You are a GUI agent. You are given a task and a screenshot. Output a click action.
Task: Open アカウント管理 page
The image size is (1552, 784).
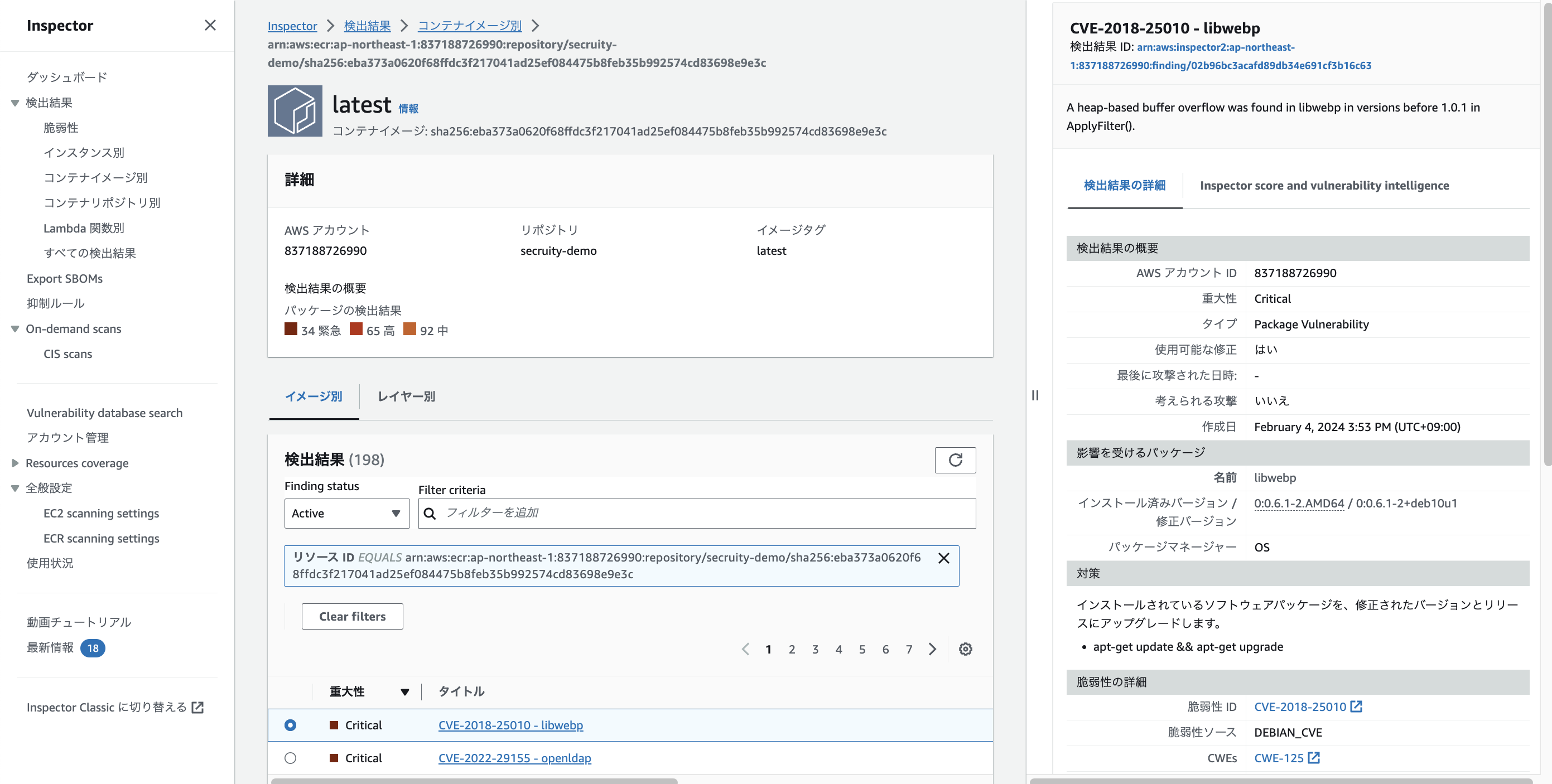[68, 438]
